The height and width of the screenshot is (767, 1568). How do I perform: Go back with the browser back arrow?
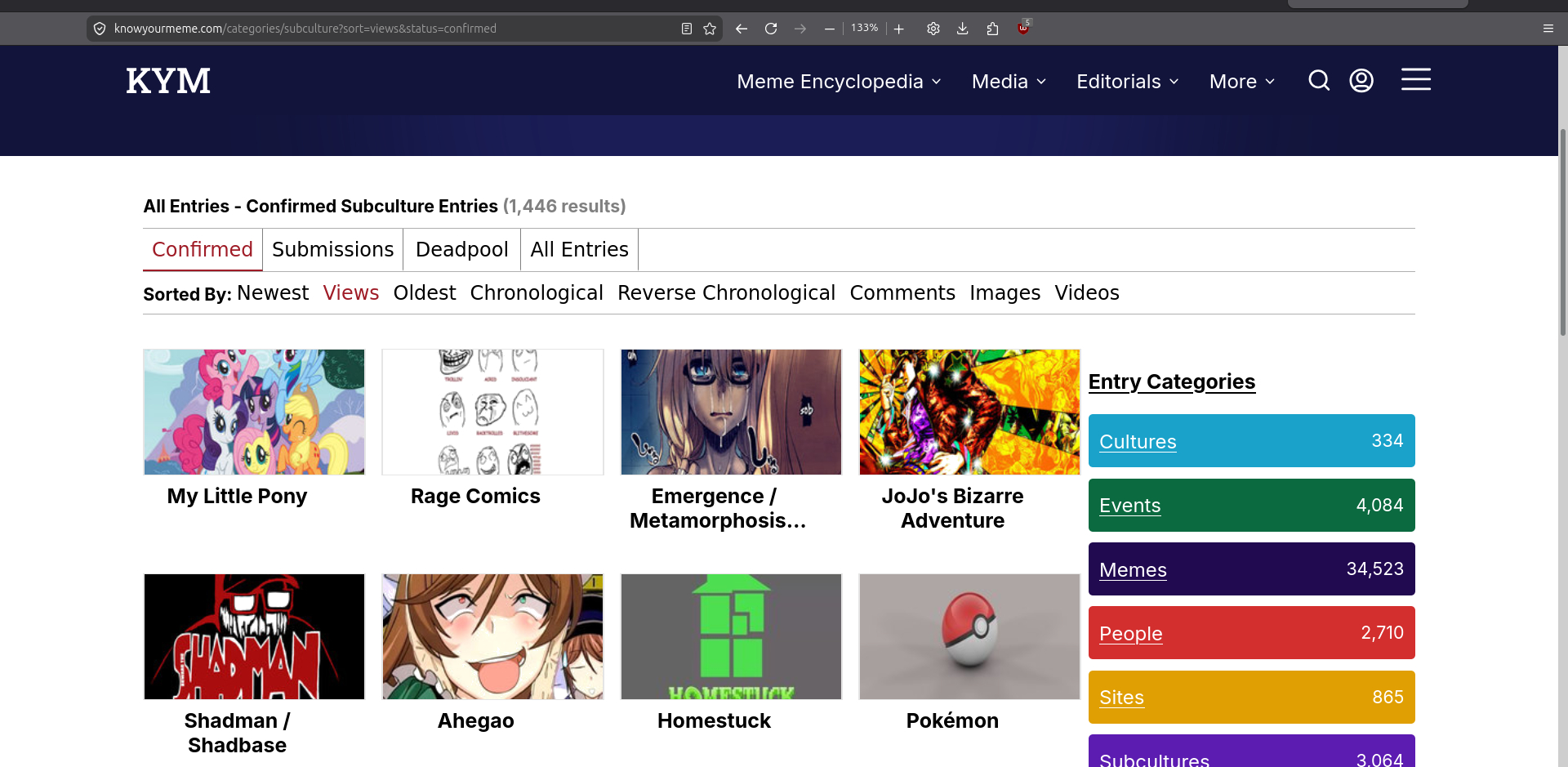(742, 29)
